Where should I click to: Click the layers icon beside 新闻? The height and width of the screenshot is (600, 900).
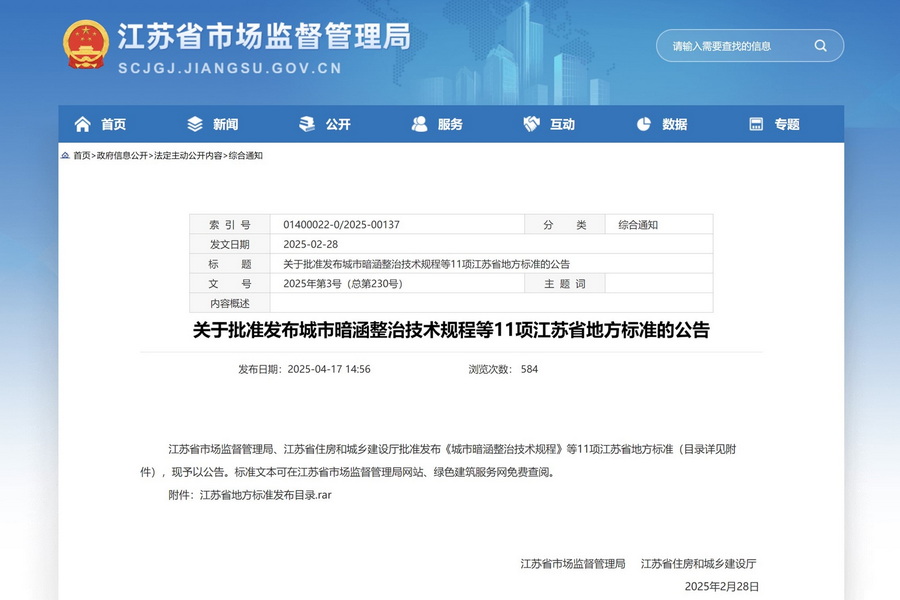click(x=195, y=124)
